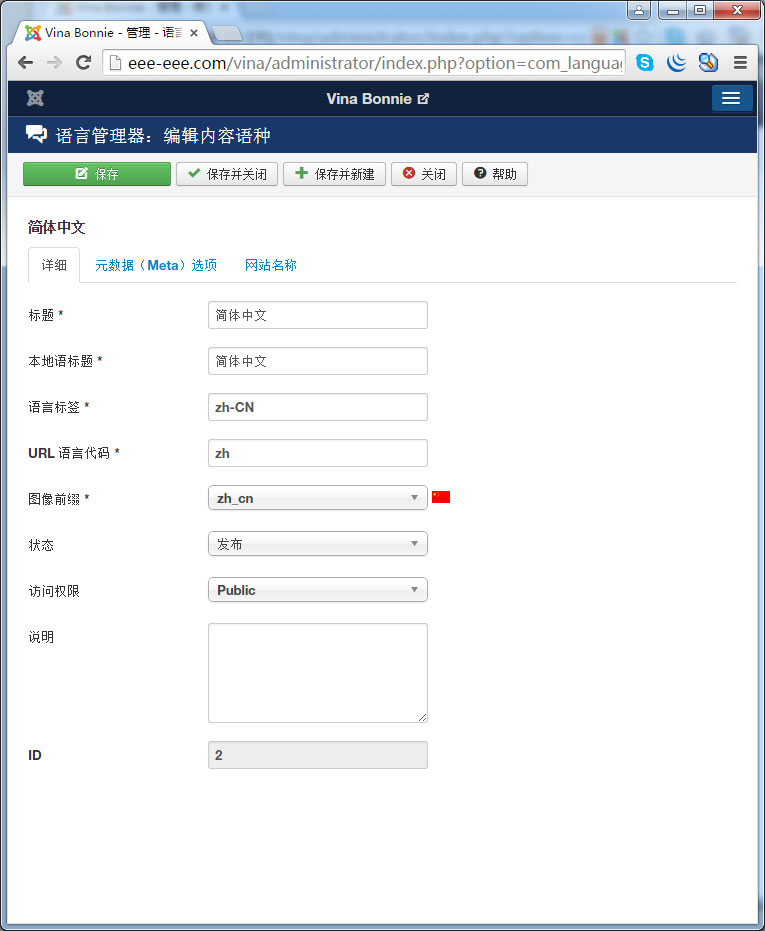Close the Vina Bonnie browser tab

(194, 33)
